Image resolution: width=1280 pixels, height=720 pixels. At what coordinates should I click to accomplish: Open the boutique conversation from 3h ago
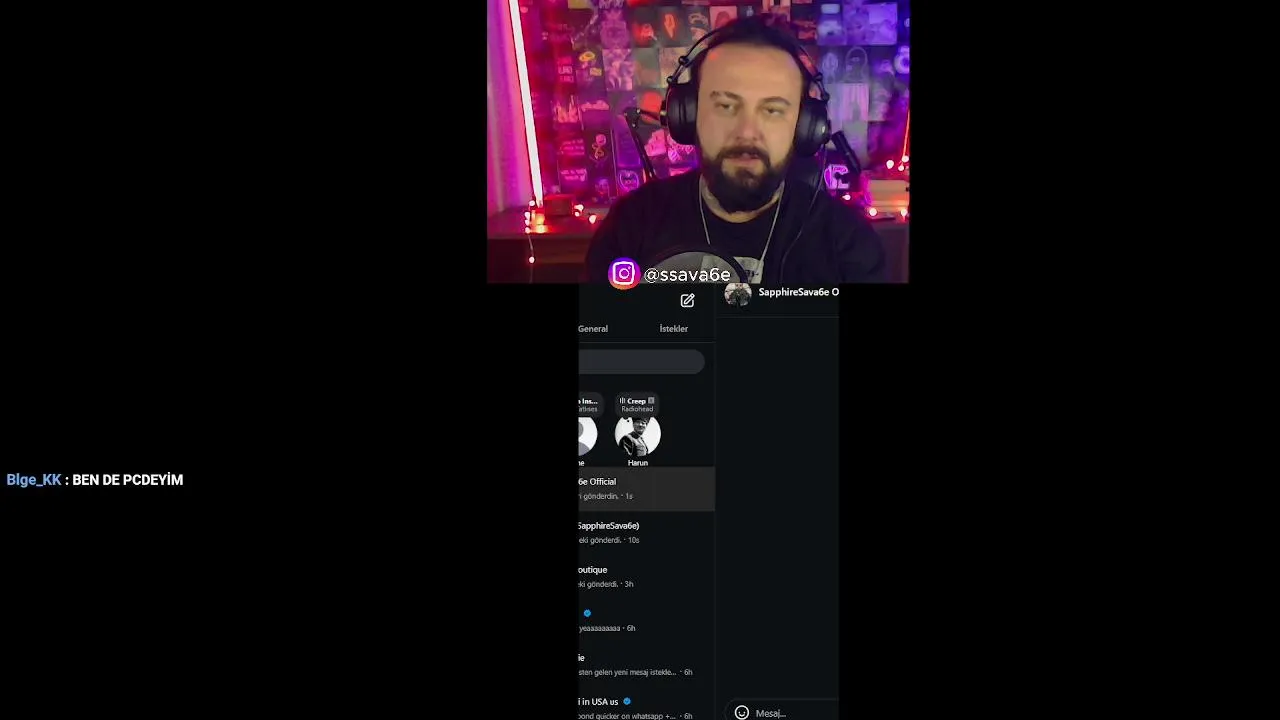(646, 576)
